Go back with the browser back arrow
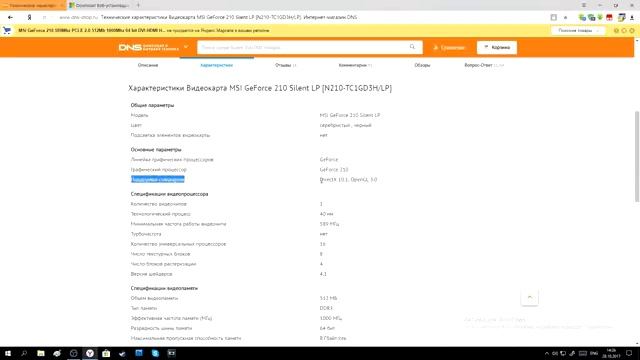 click(10, 18)
